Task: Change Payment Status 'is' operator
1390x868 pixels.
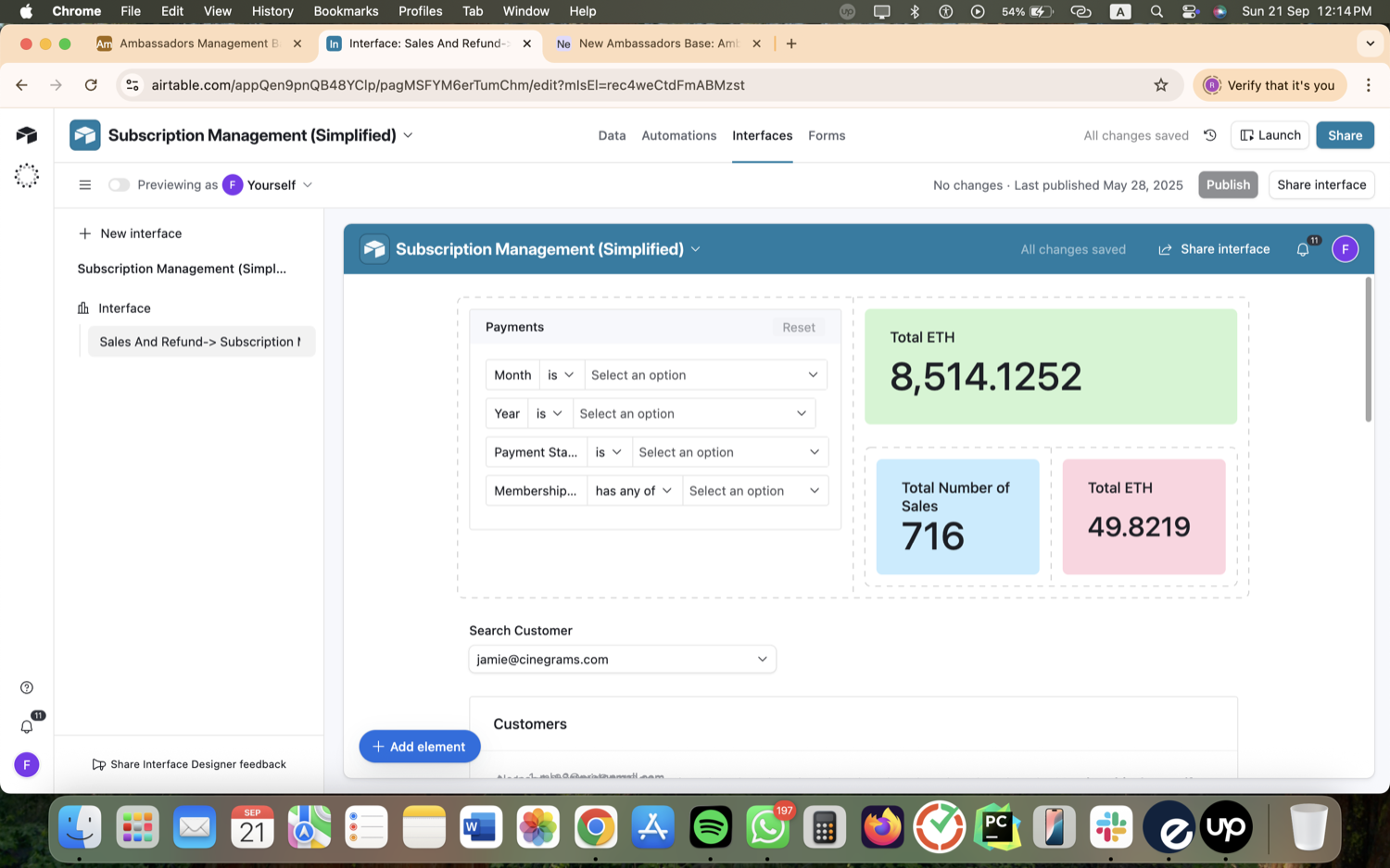Action: click(x=610, y=452)
